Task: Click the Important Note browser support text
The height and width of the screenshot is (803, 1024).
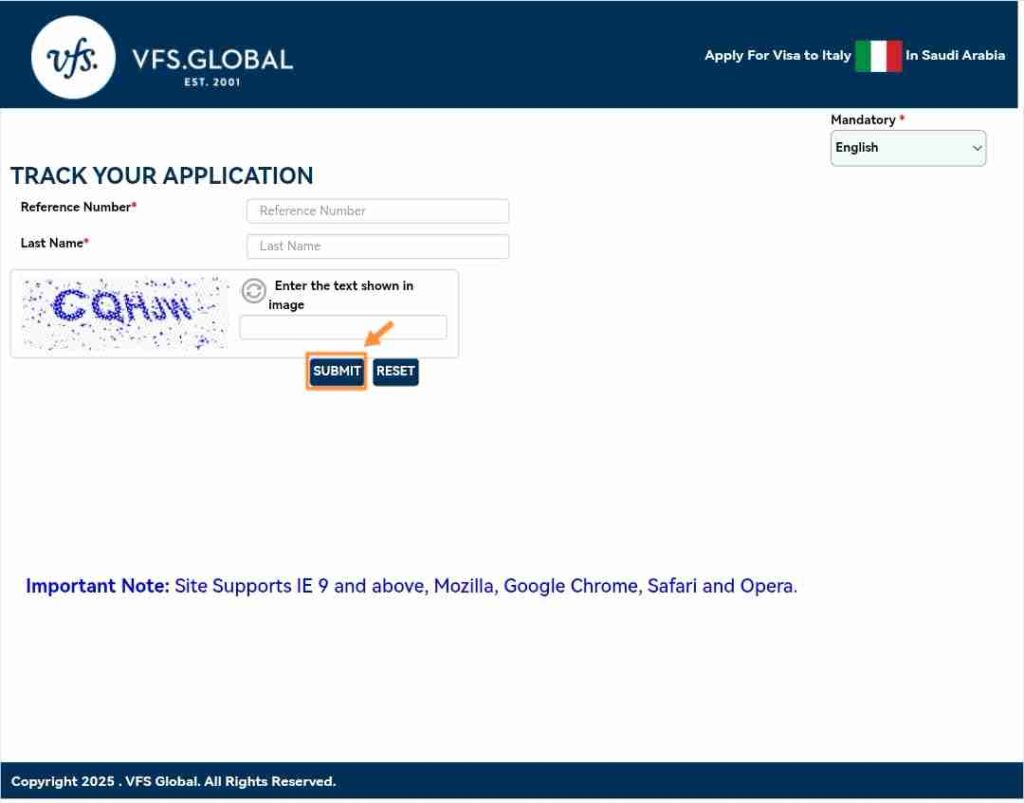Action: 411,586
